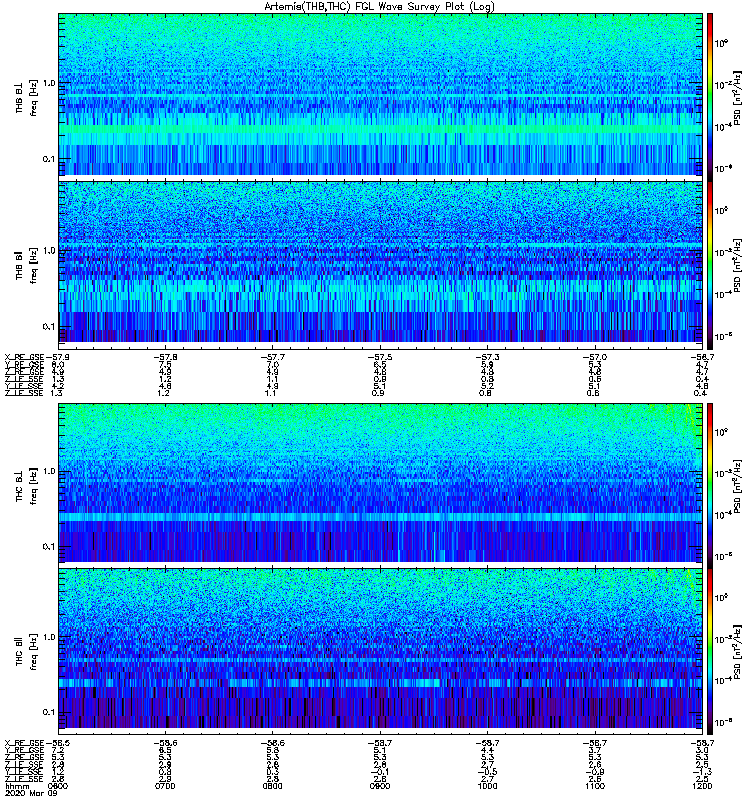
Task: Click the "0900" time tick label
Action: click(380, 786)
